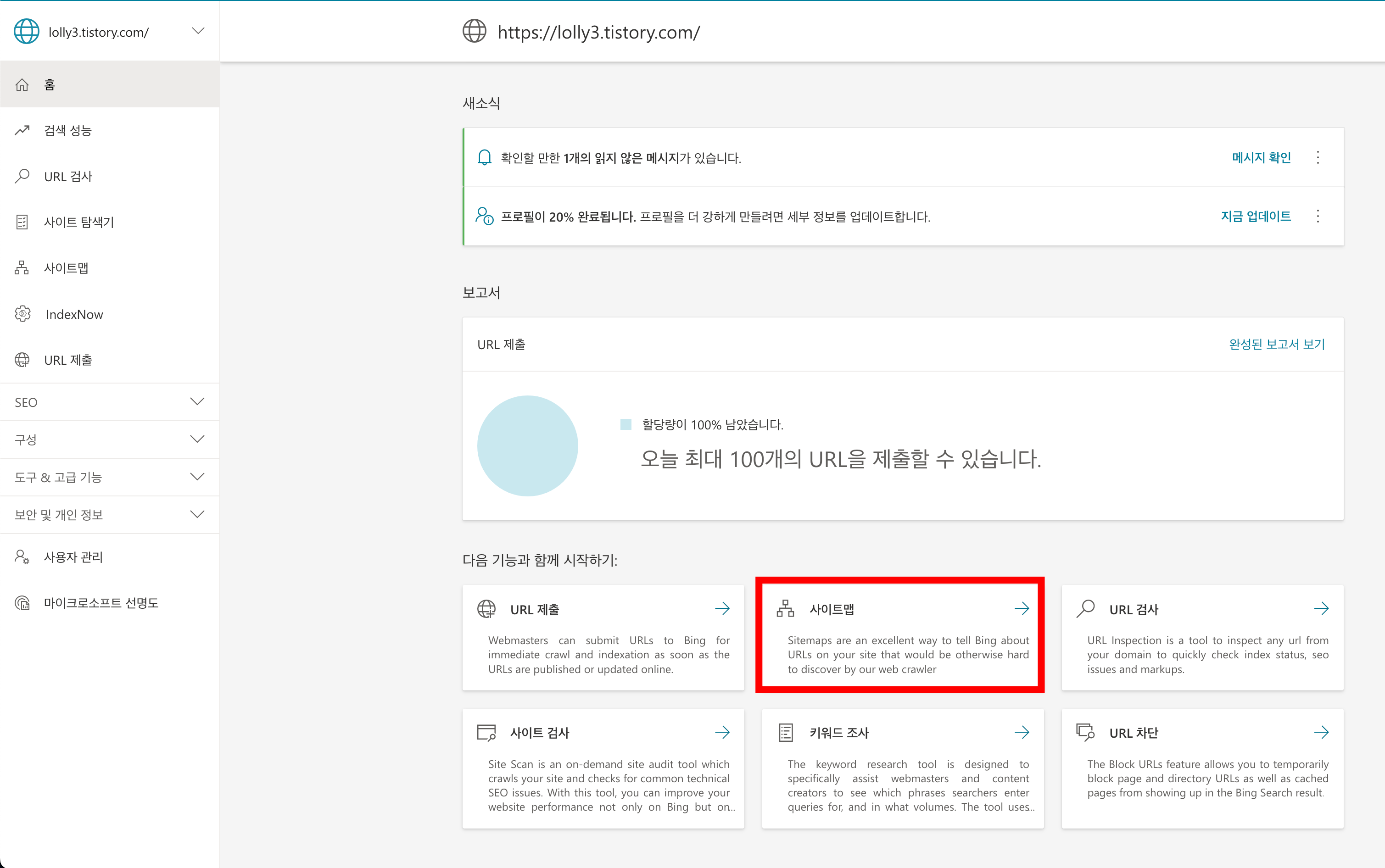Open the site selector dropdown chevron
1385x868 pixels.
coord(198,31)
